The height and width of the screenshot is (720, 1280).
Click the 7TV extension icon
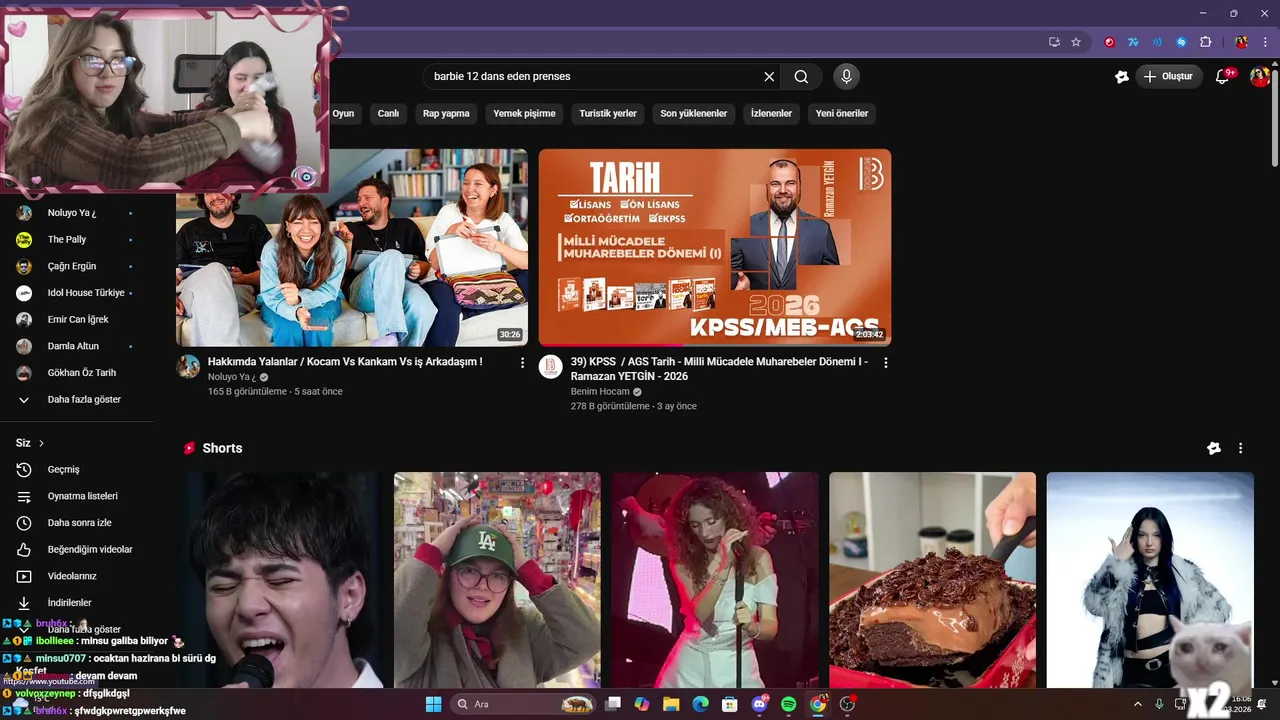tap(1133, 42)
